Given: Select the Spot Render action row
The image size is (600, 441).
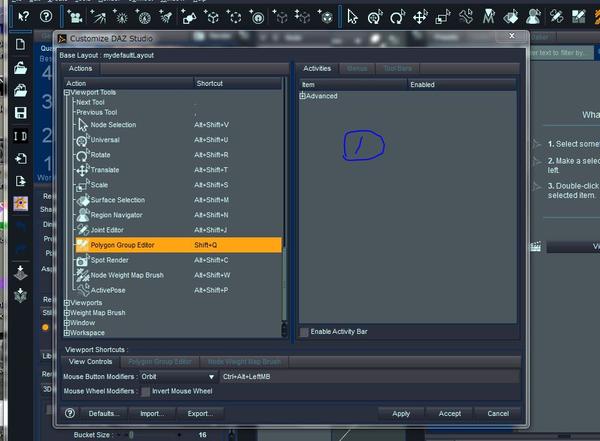Looking at the screenshot, I should click(178, 260).
